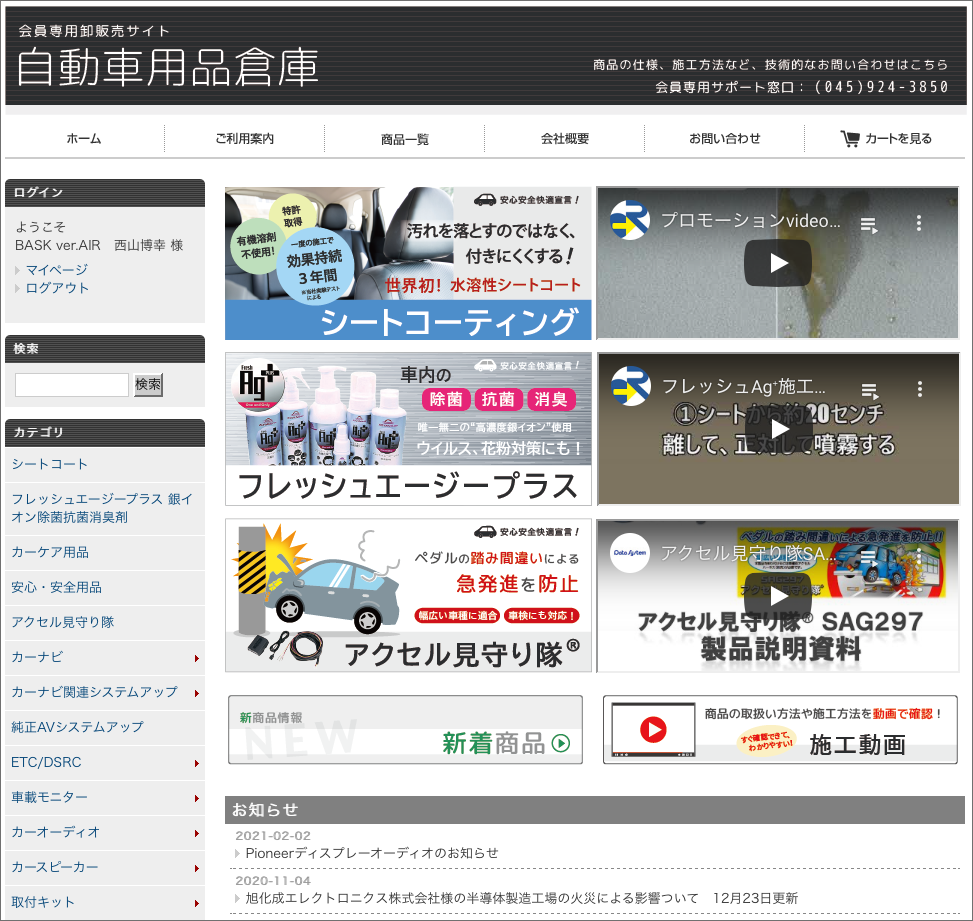The image size is (973, 921).
Task: Expand the カーナビ category submenu arrow
Action: click(196, 658)
